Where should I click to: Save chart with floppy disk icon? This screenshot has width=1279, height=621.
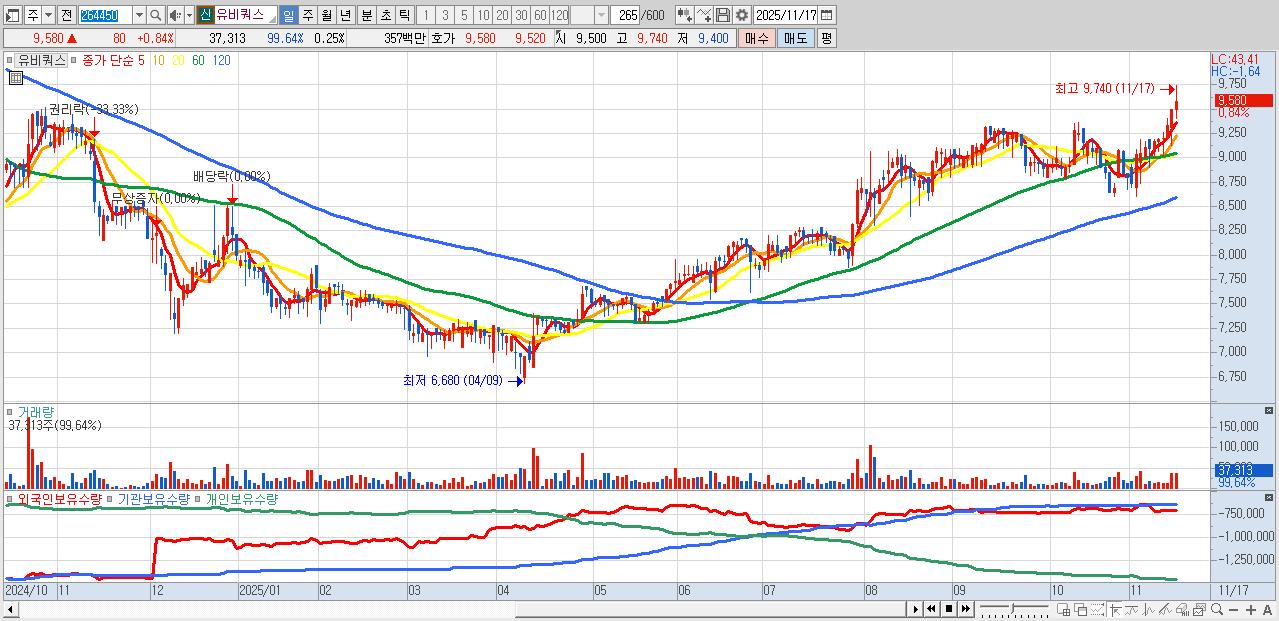[x=722, y=15]
